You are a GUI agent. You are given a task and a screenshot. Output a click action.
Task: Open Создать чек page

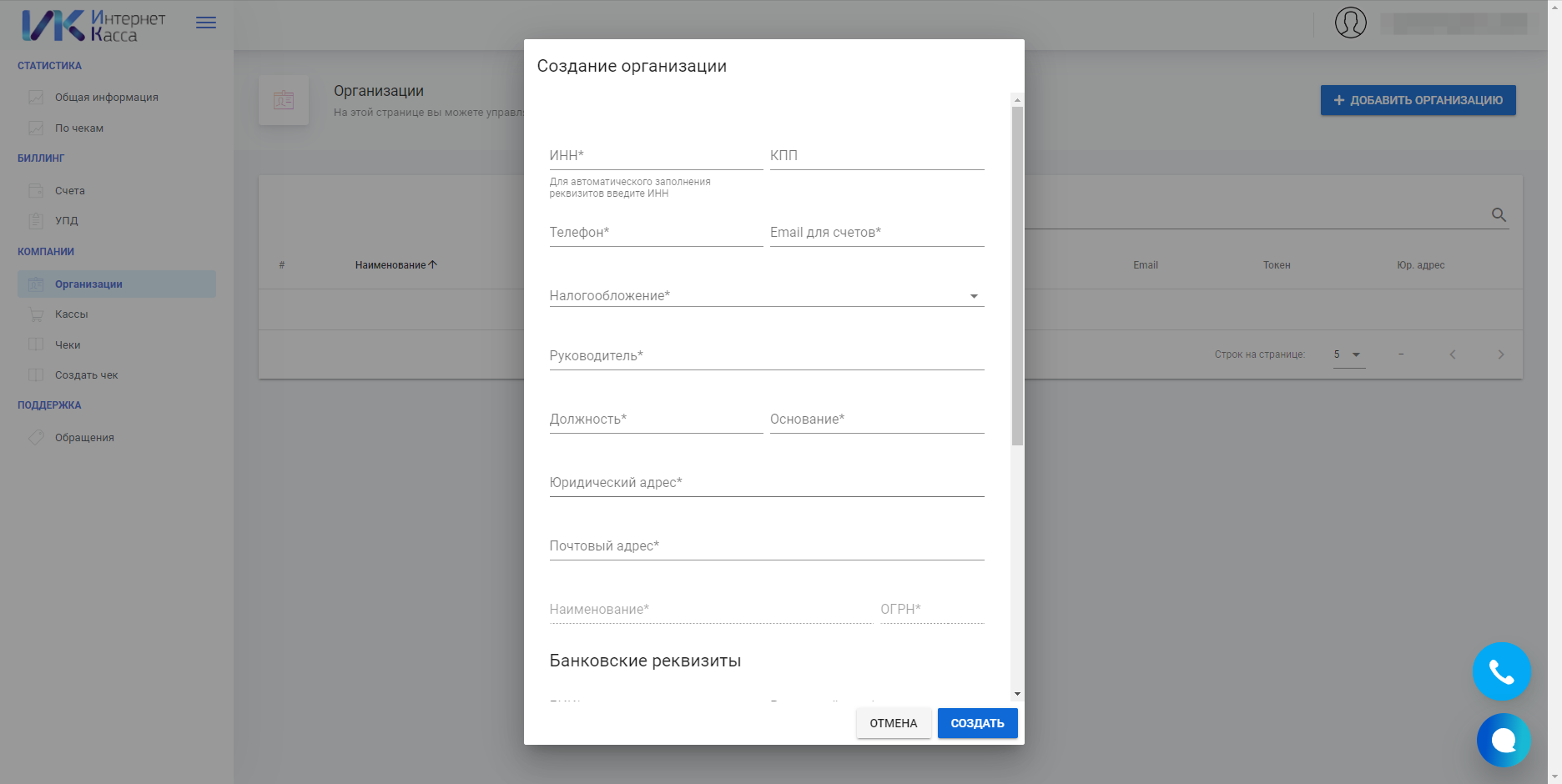pos(87,375)
